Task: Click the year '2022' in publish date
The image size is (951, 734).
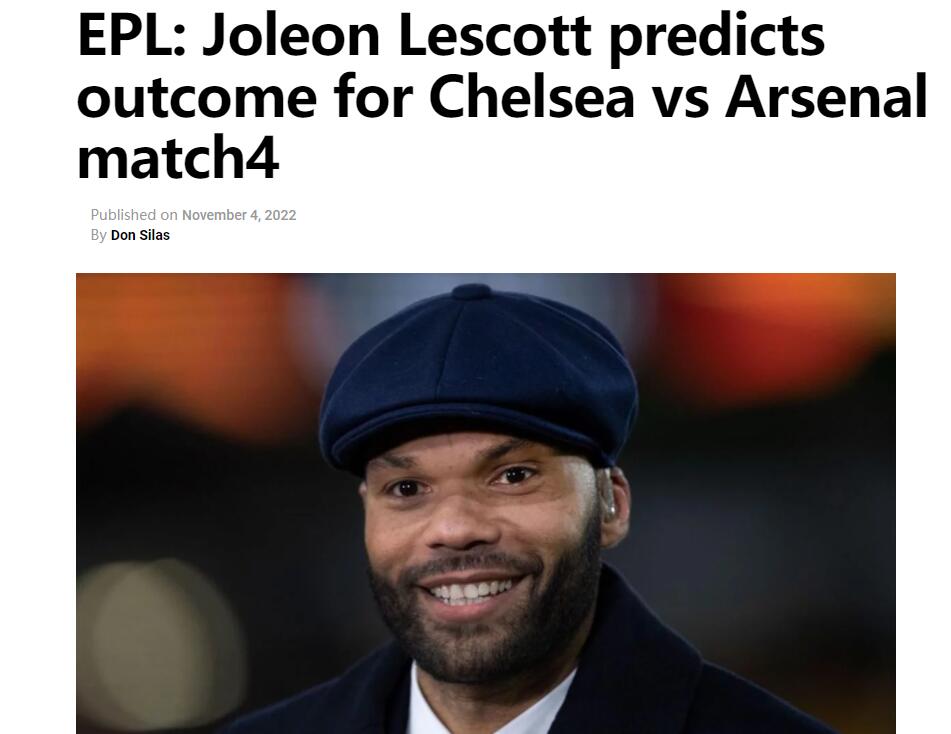Action: click(x=281, y=215)
